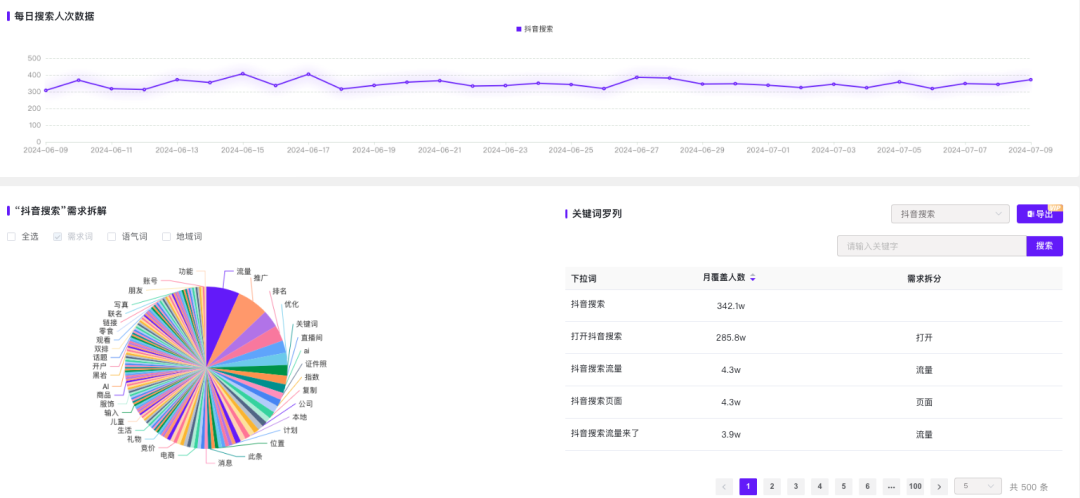Screen dimensions: 1080x498
Task: Go to page 3
Action: click(x=796, y=486)
